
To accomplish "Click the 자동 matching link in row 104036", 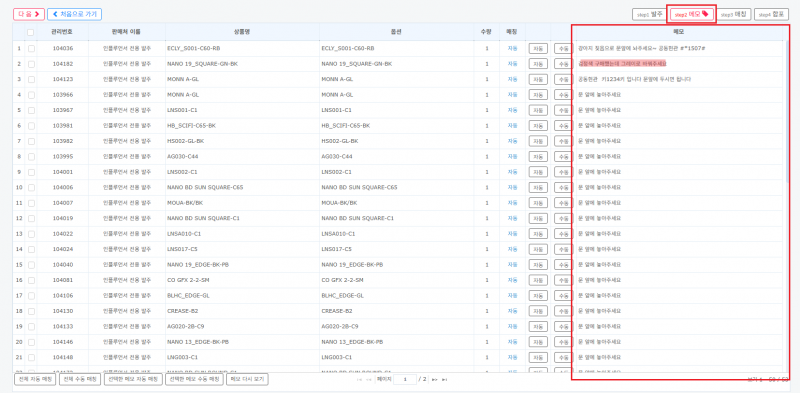I will click(512, 48).
